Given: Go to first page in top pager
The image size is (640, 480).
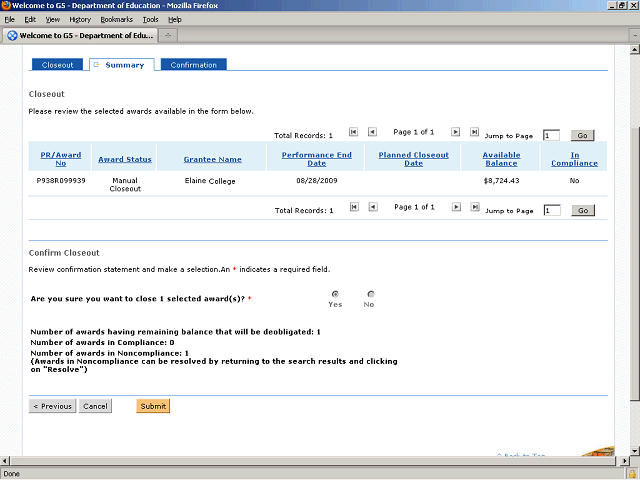Looking at the screenshot, I should pyautogui.click(x=353, y=132).
